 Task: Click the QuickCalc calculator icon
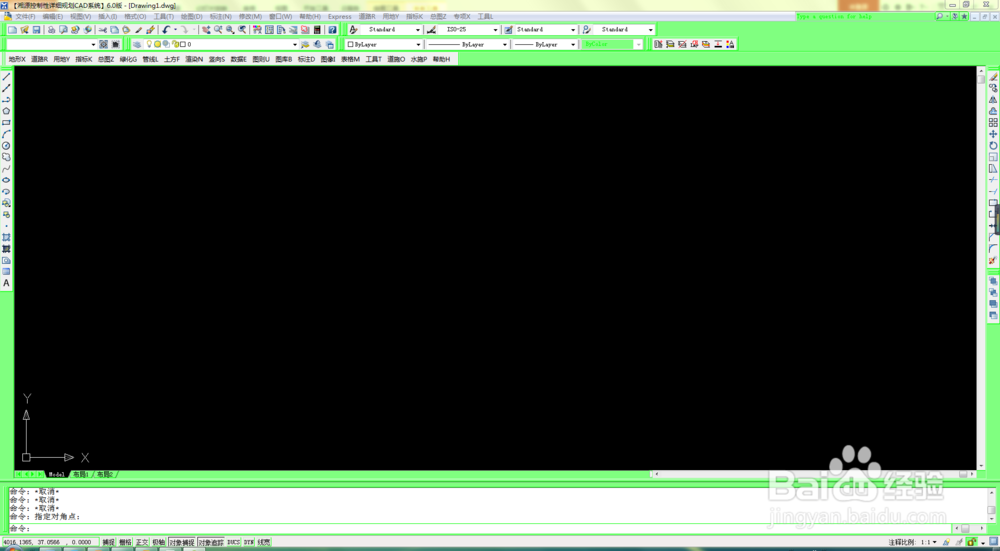tap(317, 29)
